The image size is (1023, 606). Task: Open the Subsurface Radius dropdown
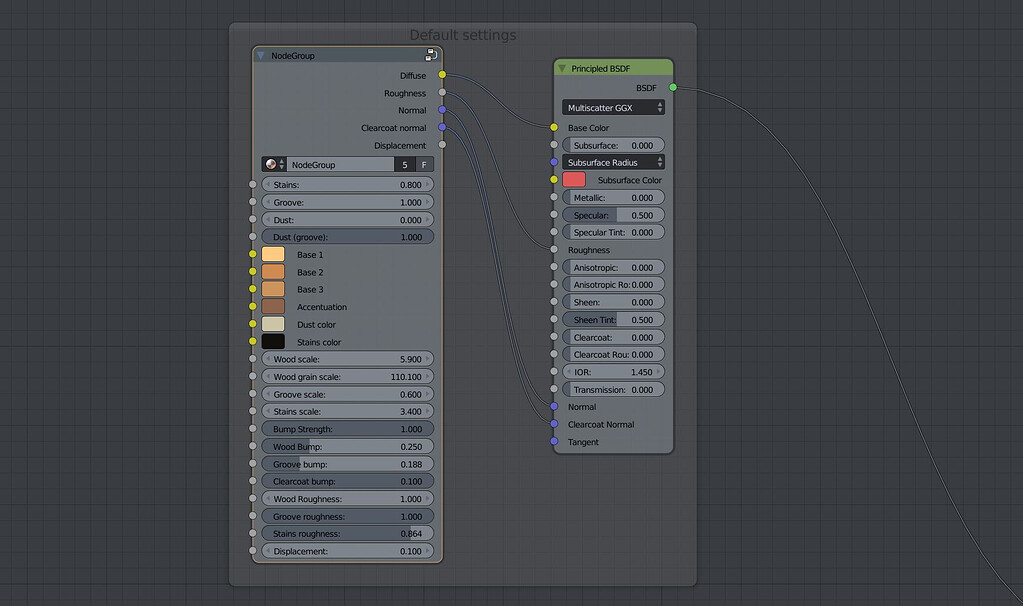[613, 162]
